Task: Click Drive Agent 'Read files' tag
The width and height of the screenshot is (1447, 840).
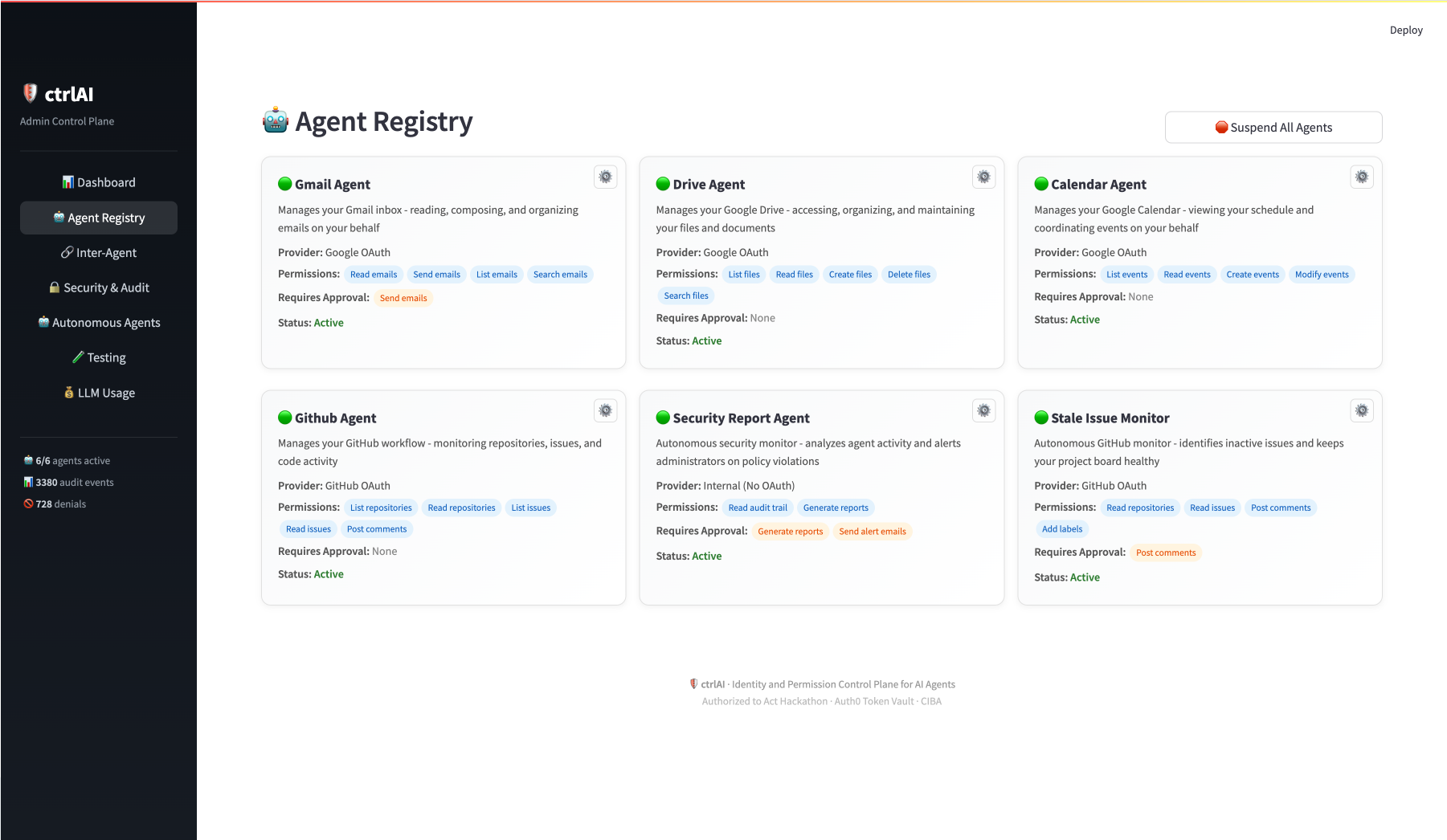Action: pos(795,275)
